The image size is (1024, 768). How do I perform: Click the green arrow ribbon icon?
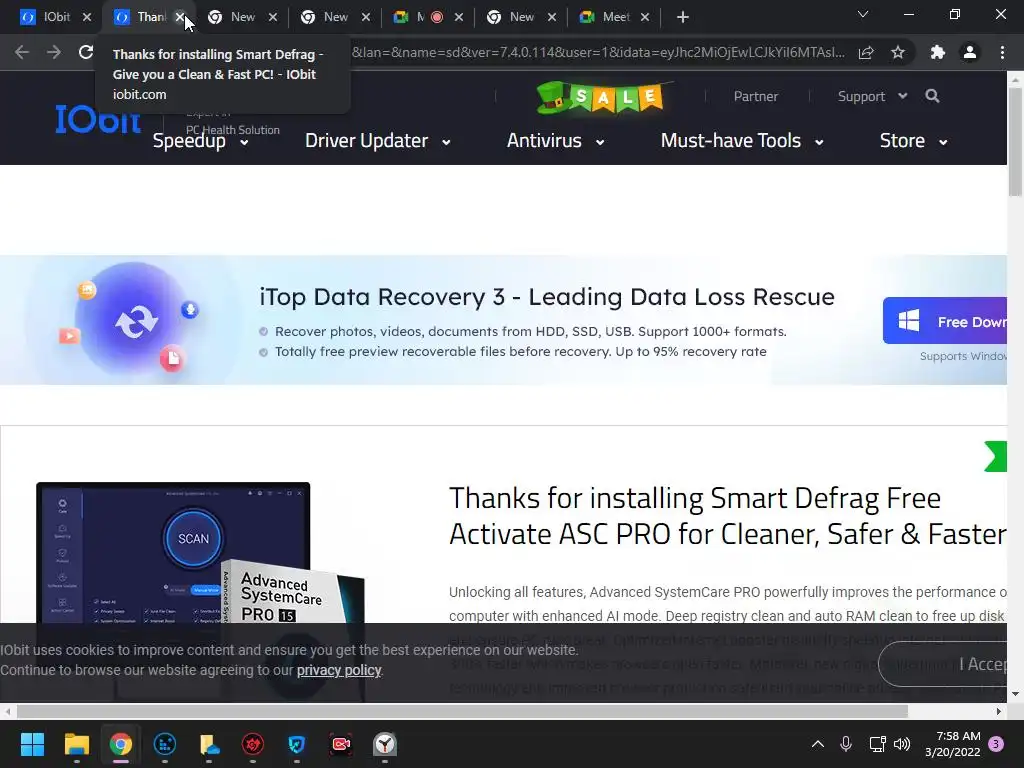point(995,456)
